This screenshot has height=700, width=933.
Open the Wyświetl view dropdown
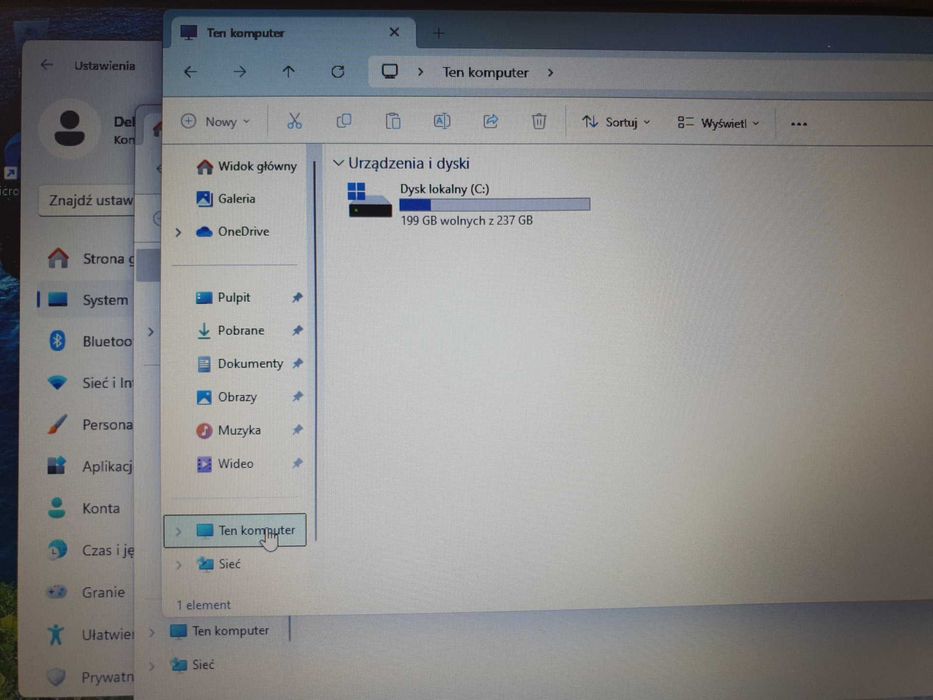tap(718, 123)
